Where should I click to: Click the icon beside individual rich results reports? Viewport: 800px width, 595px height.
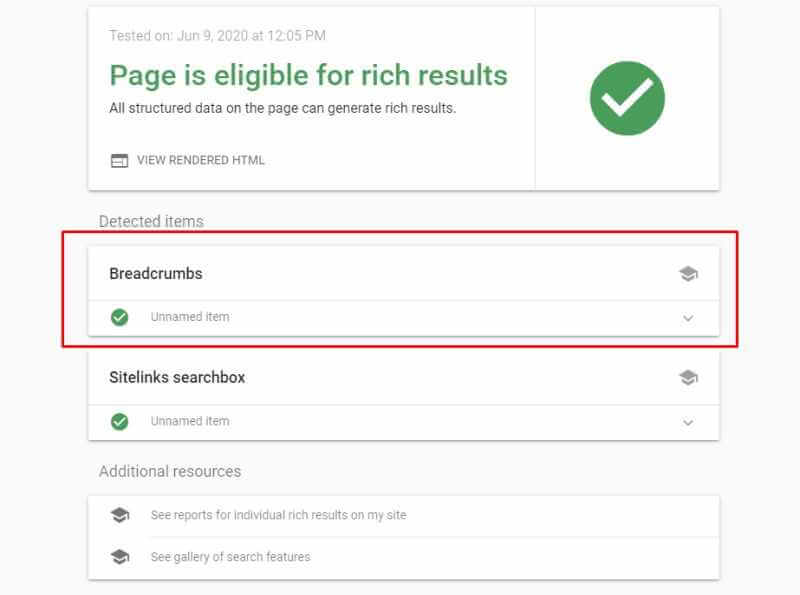click(x=120, y=513)
